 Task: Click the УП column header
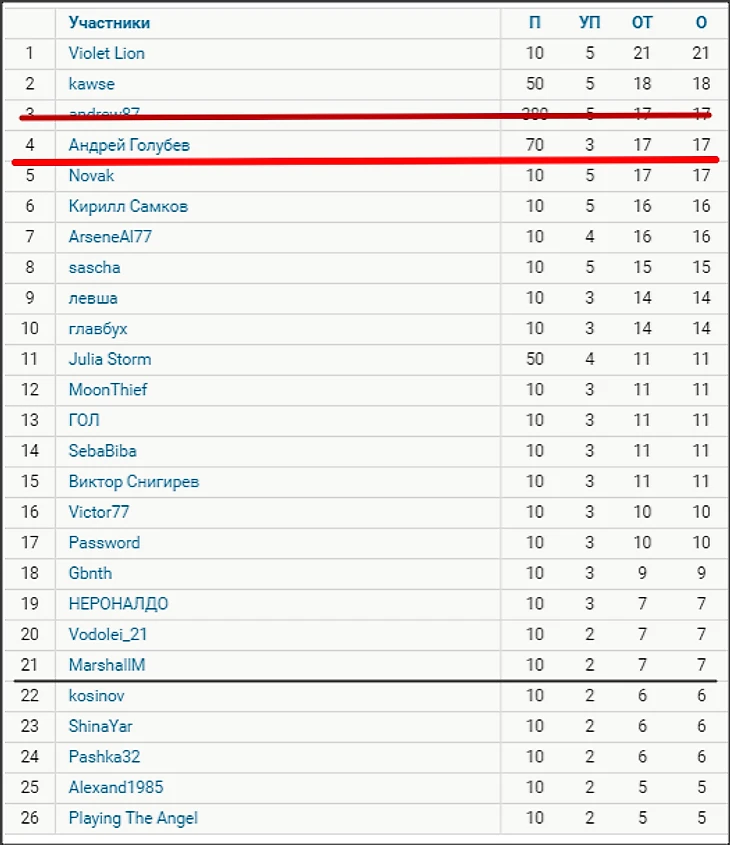click(589, 23)
